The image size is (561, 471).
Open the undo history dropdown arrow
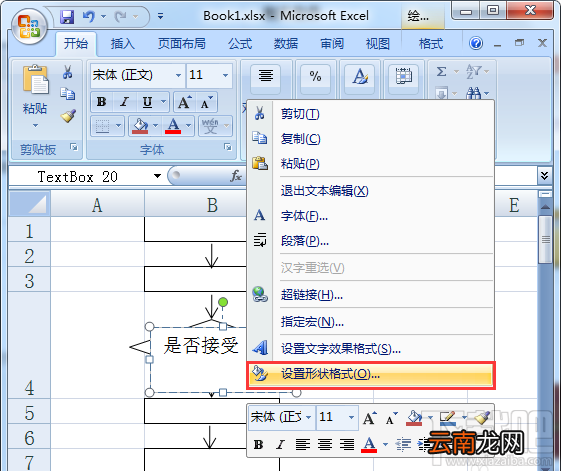click(103, 16)
